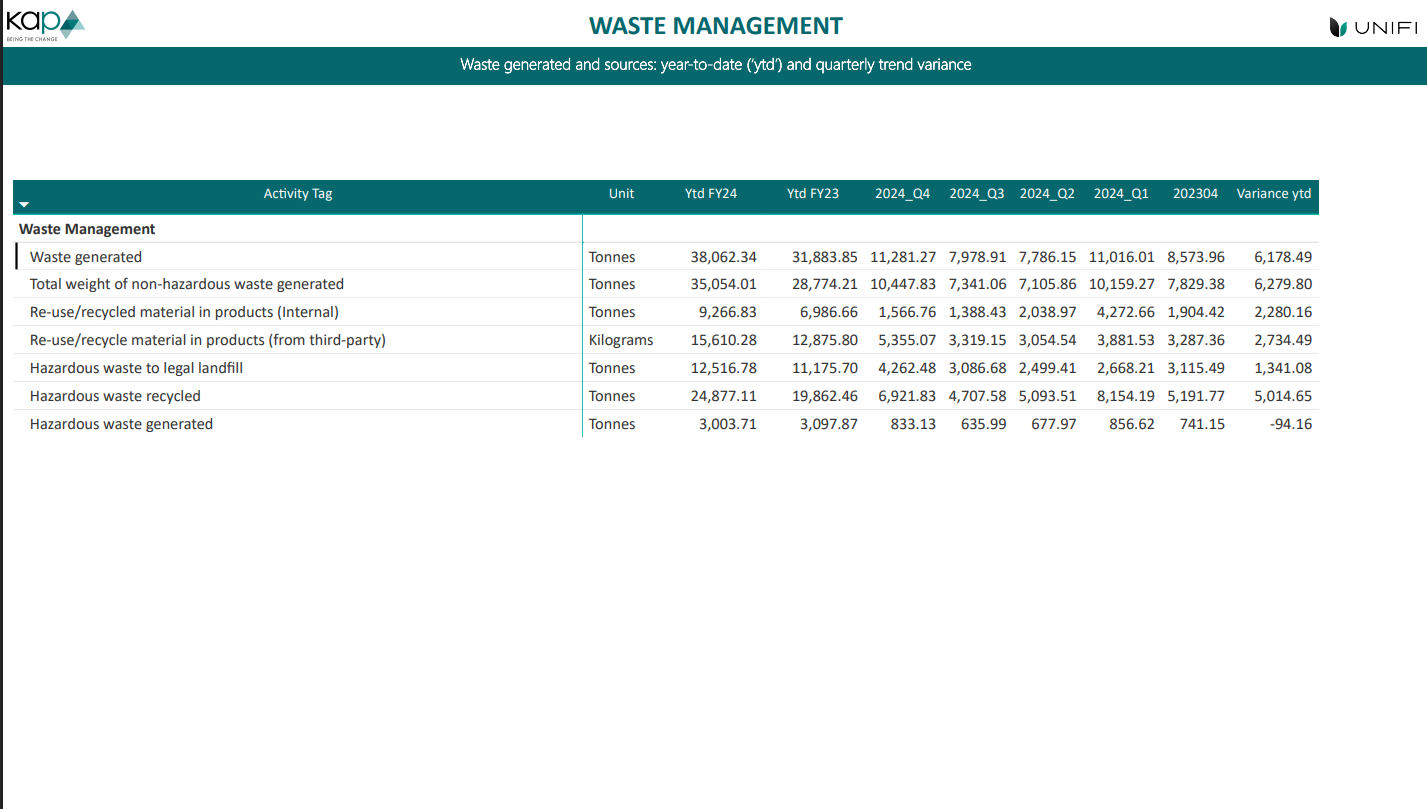Image resolution: width=1427 pixels, height=809 pixels.
Task: Select the Ytd FY23 value 19,862.46
Action: coord(825,397)
